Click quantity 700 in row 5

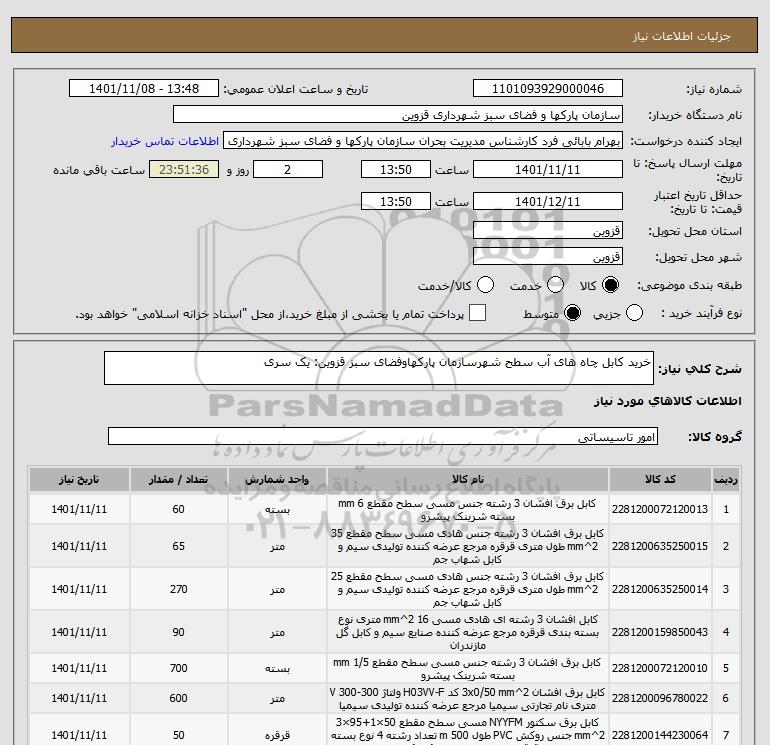tap(178, 668)
